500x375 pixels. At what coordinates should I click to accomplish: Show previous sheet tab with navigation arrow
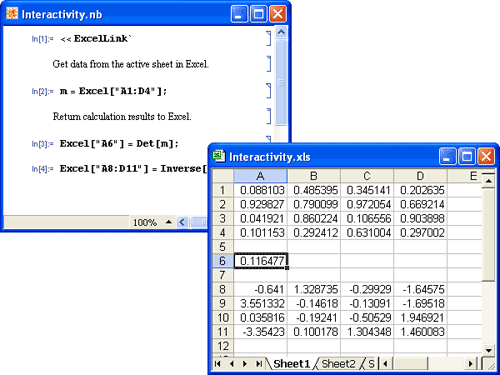(231, 364)
